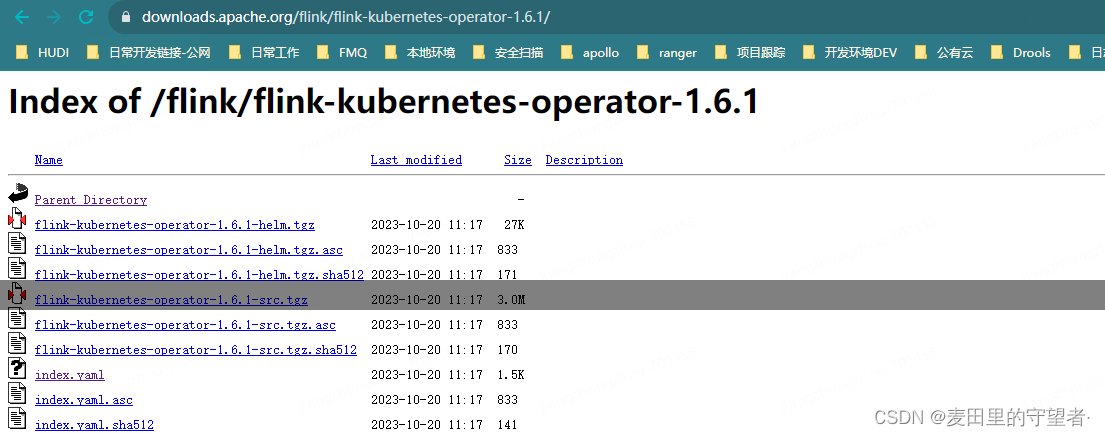Open the 开发环境DEV bookmark folder
The height and width of the screenshot is (436, 1105).
pyautogui.click(x=850, y=52)
